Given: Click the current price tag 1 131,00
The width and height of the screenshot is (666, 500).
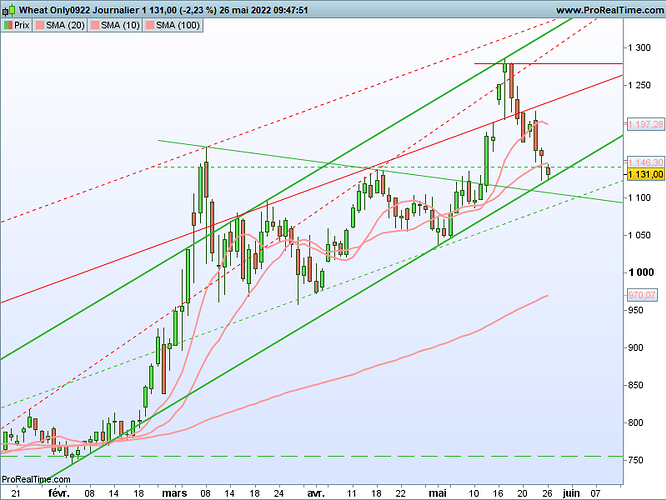Looking at the screenshot, I should click(x=644, y=174).
